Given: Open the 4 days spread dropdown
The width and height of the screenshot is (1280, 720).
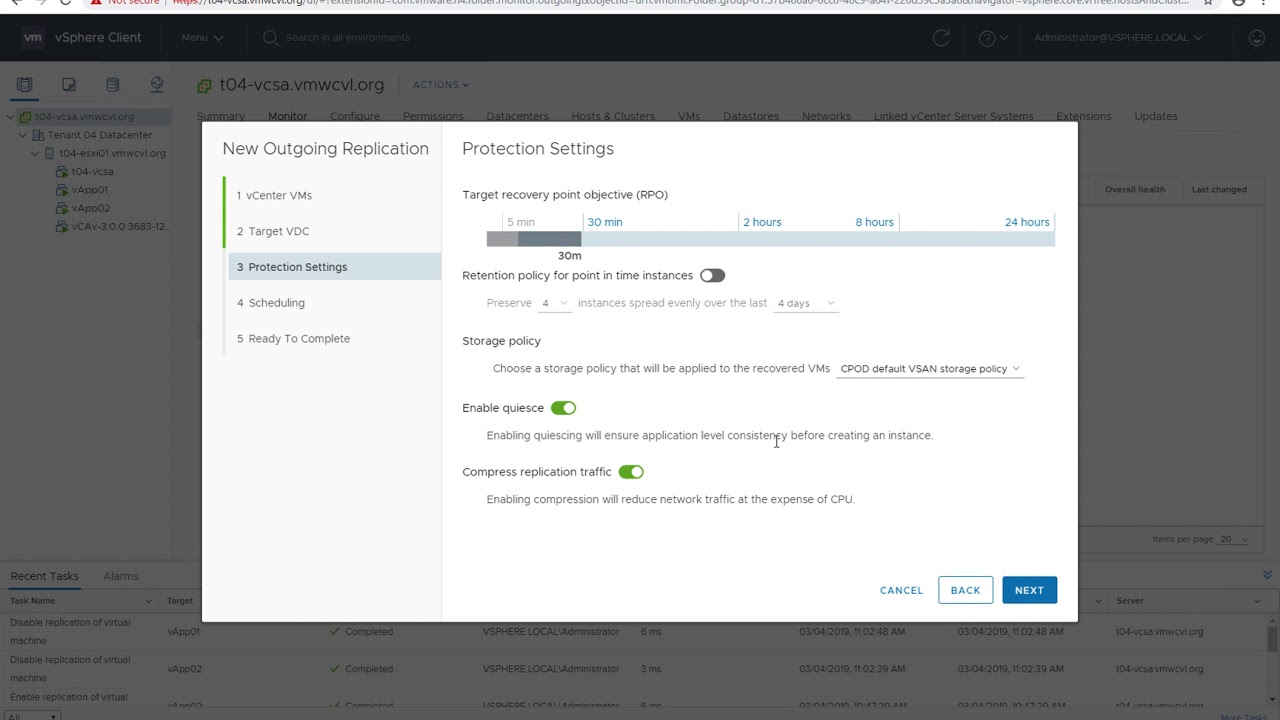Looking at the screenshot, I should tap(805, 303).
